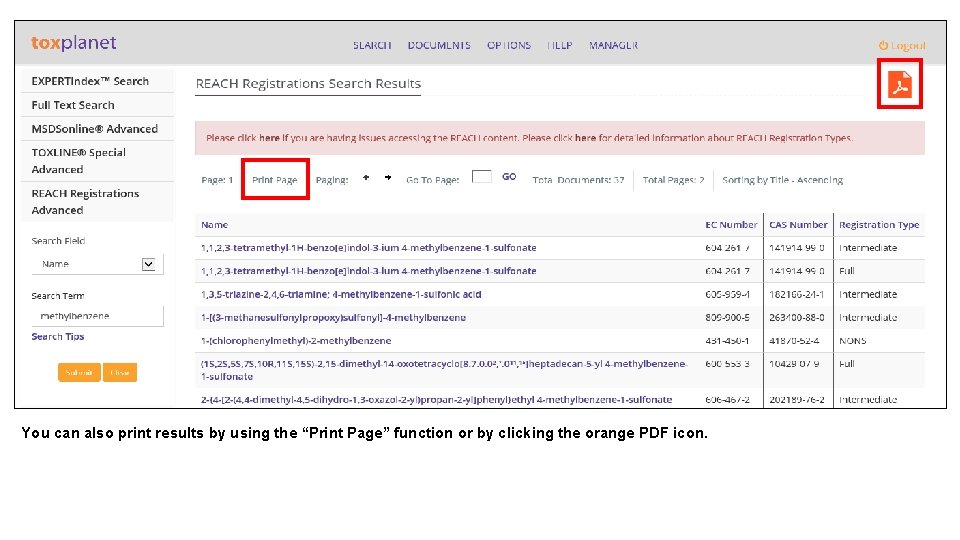This screenshot has height=540, width=960.
Task: Click EC number 431-450-1
Action: 727,340
